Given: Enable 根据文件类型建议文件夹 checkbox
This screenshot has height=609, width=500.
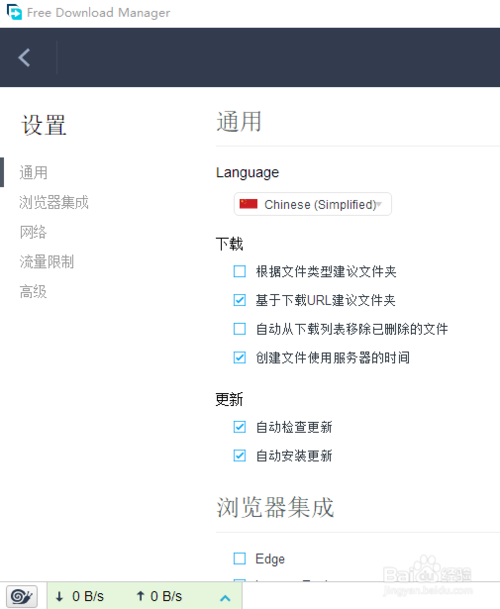Looking at the screenshot, I should click(240, 271).
